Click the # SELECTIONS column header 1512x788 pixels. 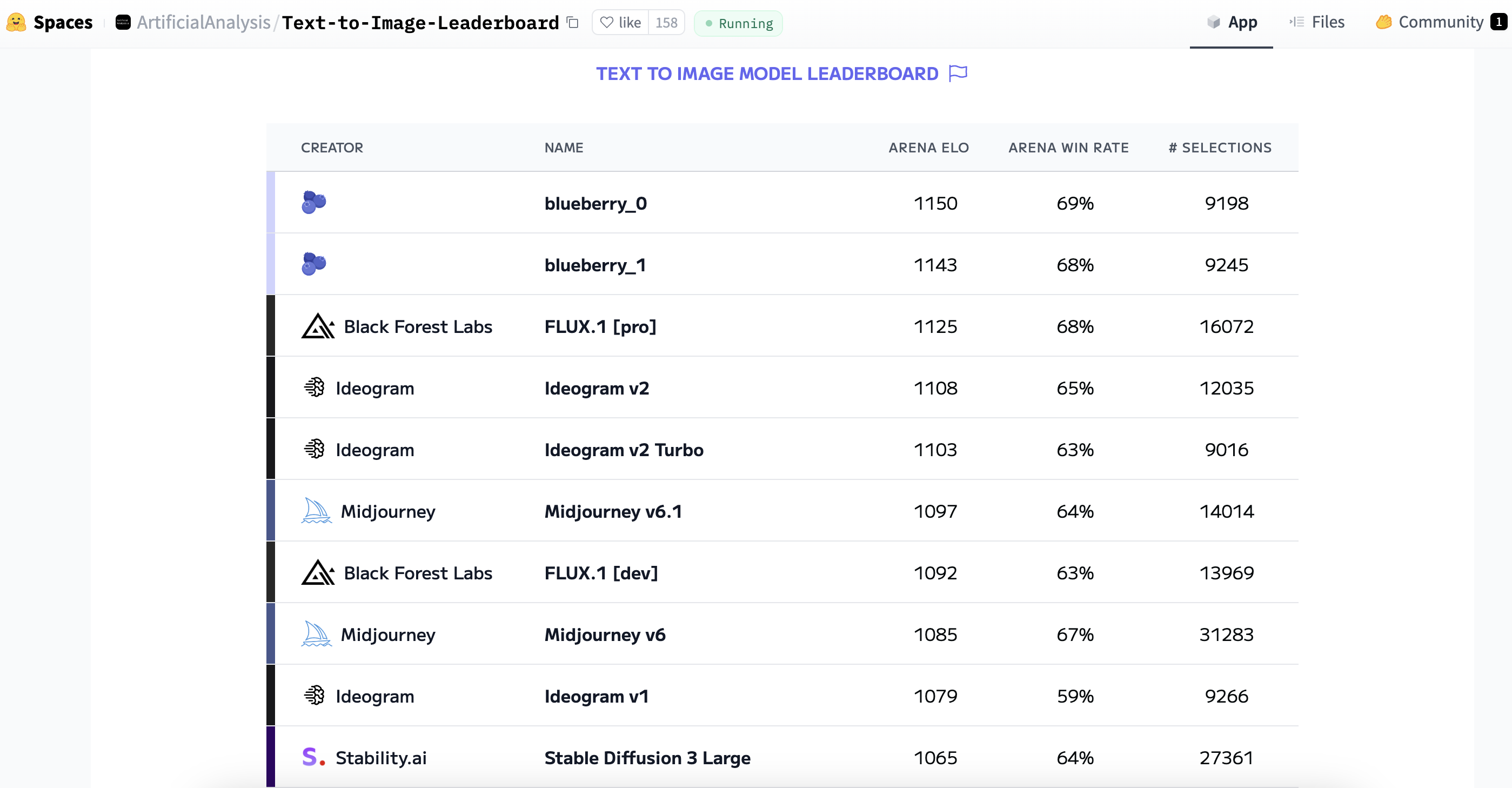pyautogui.click(x=1220, y=148)
